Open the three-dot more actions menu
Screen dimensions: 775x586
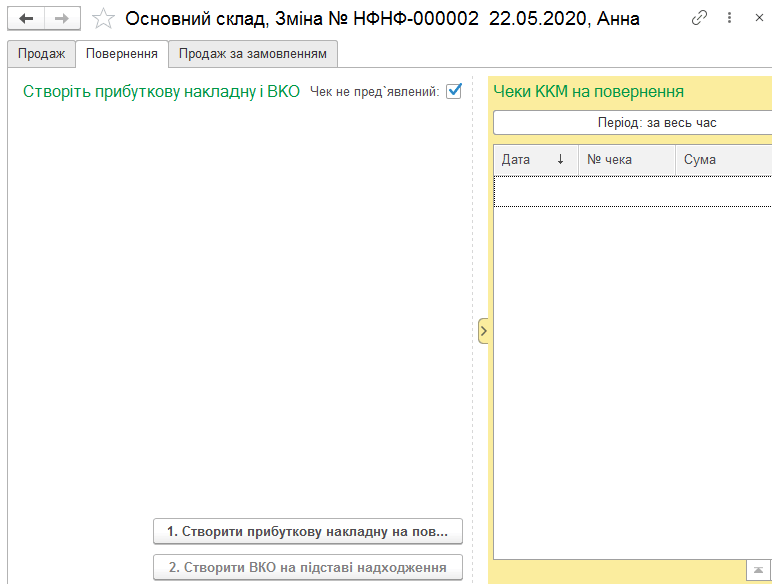point(730,18)
